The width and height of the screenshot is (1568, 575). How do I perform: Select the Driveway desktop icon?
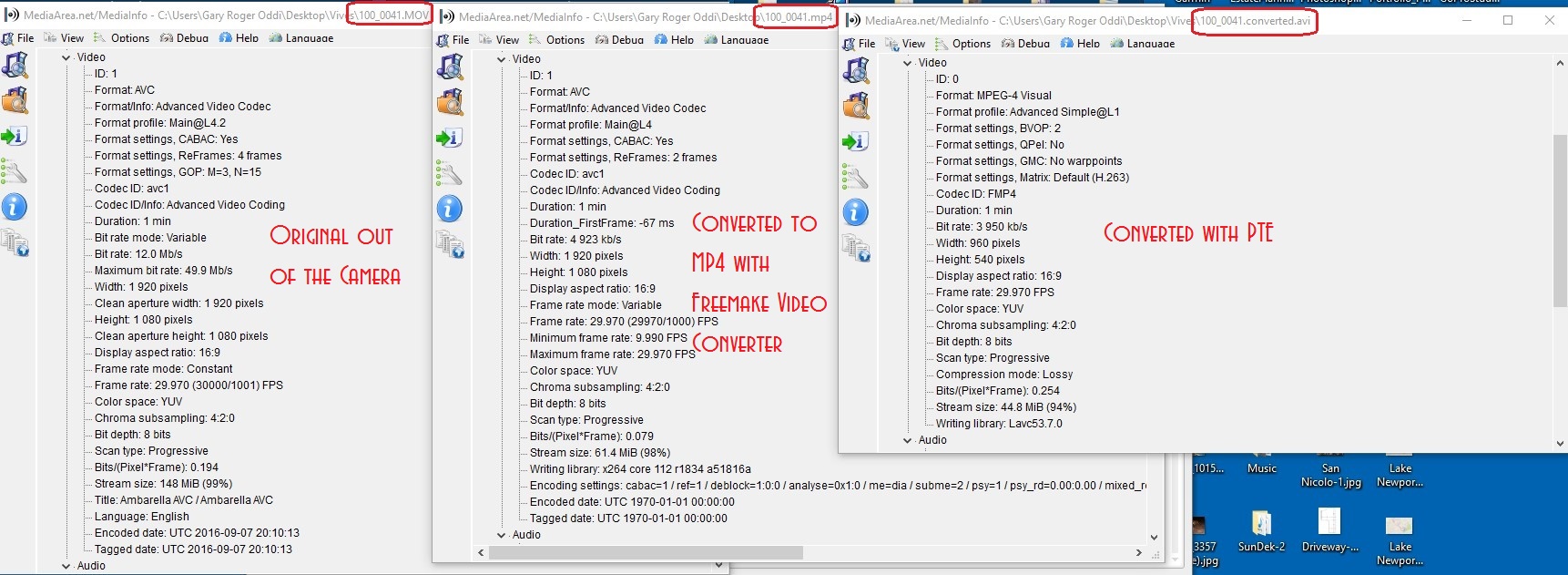tap(1329, 531)
